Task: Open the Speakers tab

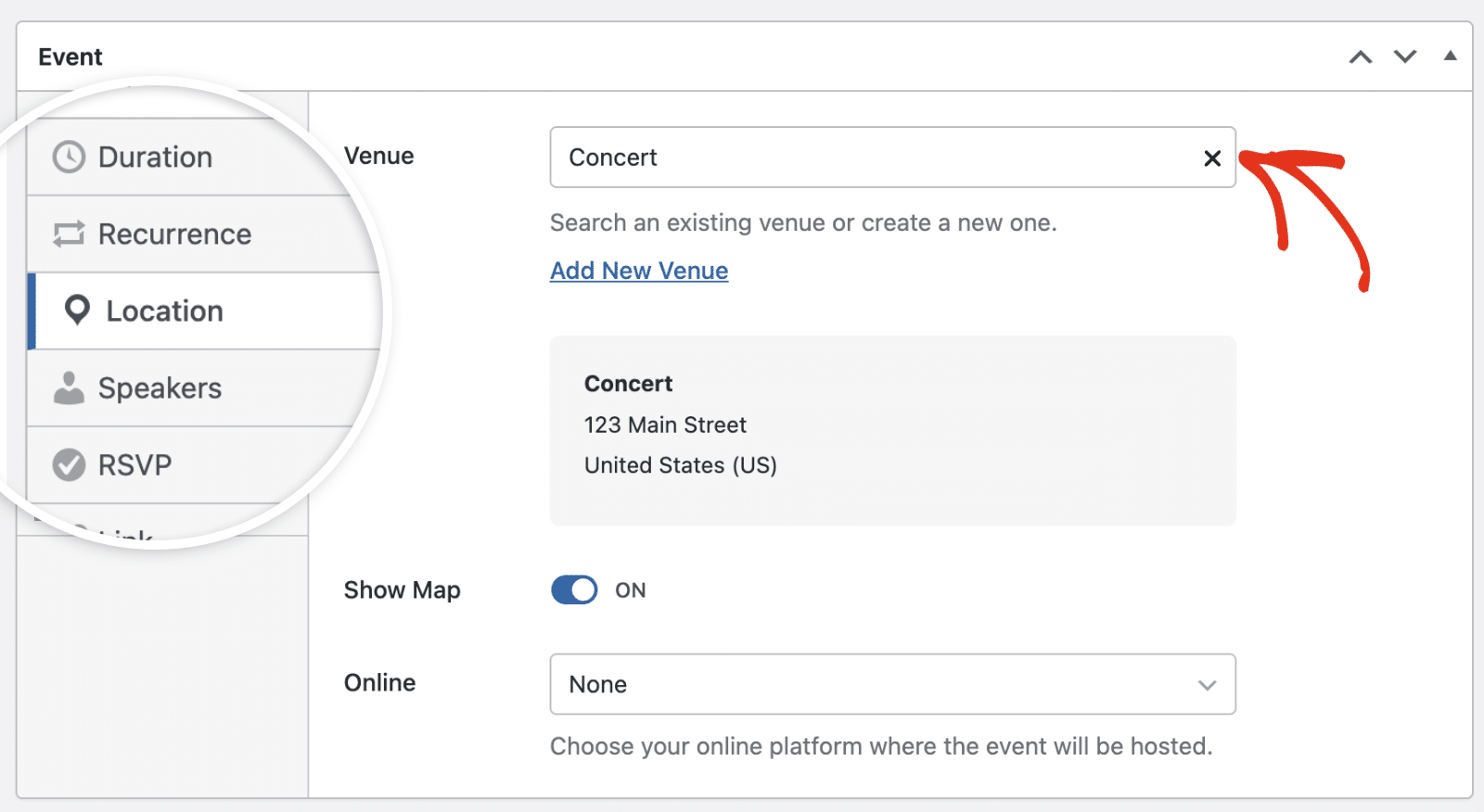Action: point(204,387)
